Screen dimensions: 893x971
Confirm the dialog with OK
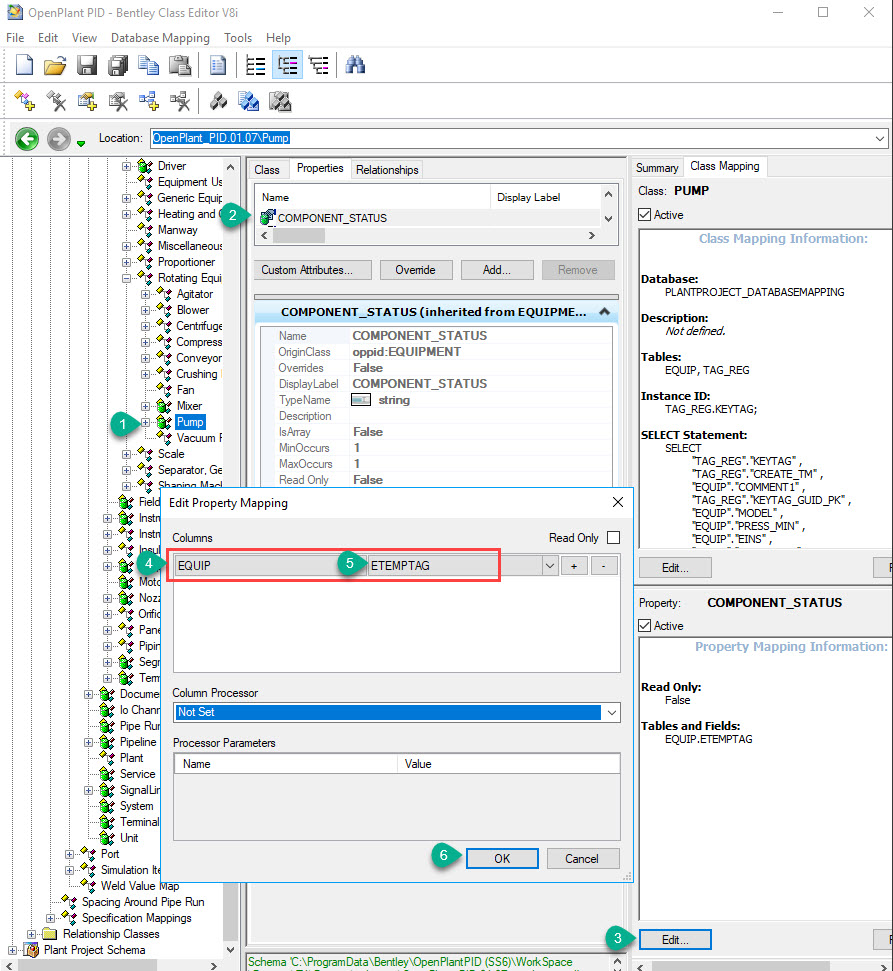pos(502,858)
